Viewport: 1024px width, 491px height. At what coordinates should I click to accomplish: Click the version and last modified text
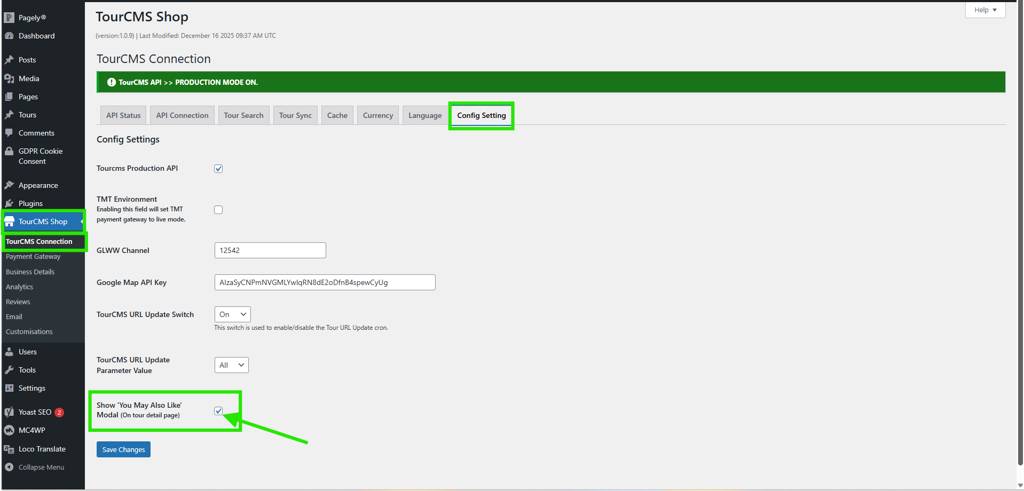[x=185, y=36]
